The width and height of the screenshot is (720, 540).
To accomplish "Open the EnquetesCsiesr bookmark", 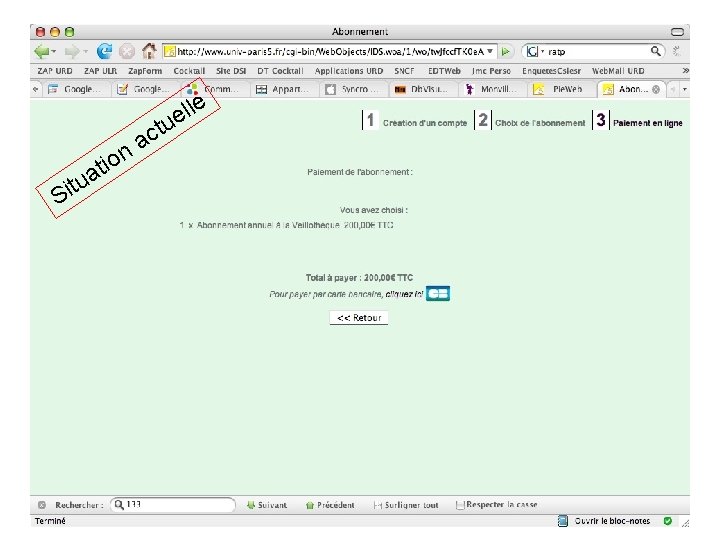I will [x=551, y=71].
